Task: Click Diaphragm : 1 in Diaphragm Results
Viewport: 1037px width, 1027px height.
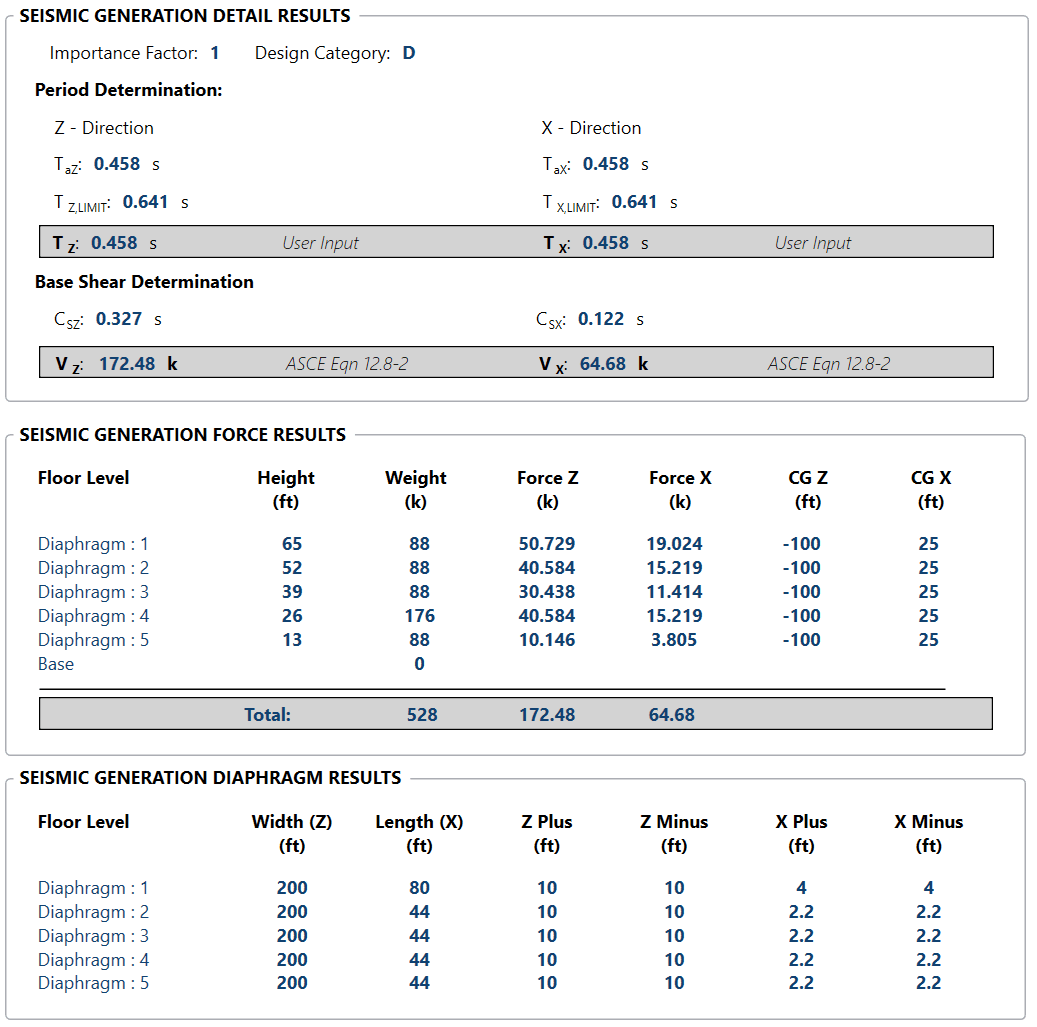Action: tap(93, 888)
